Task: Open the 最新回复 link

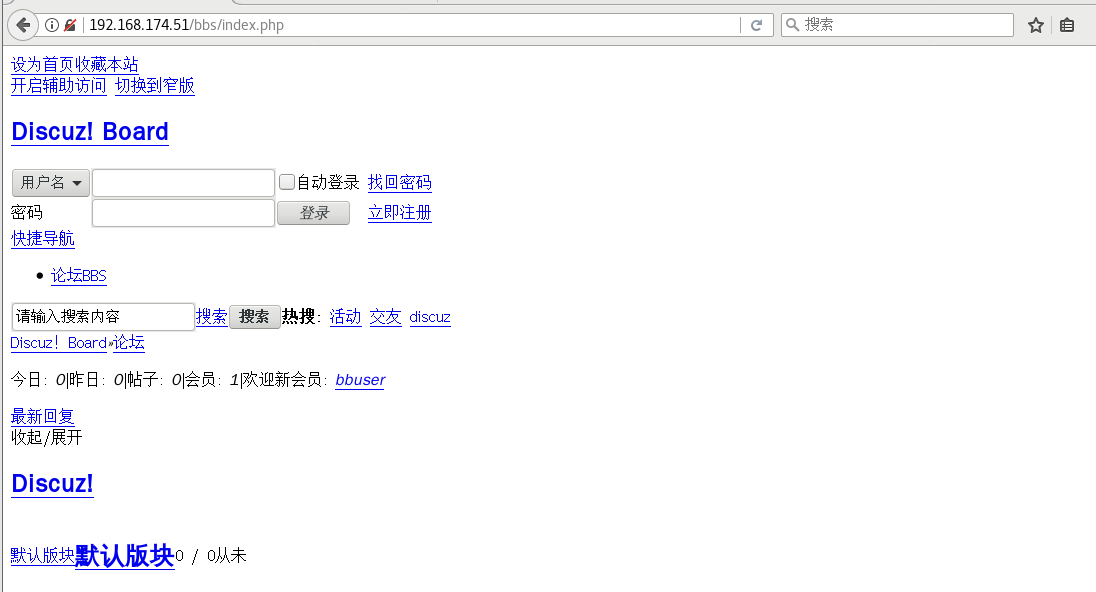Action: (x=43, y=417)
